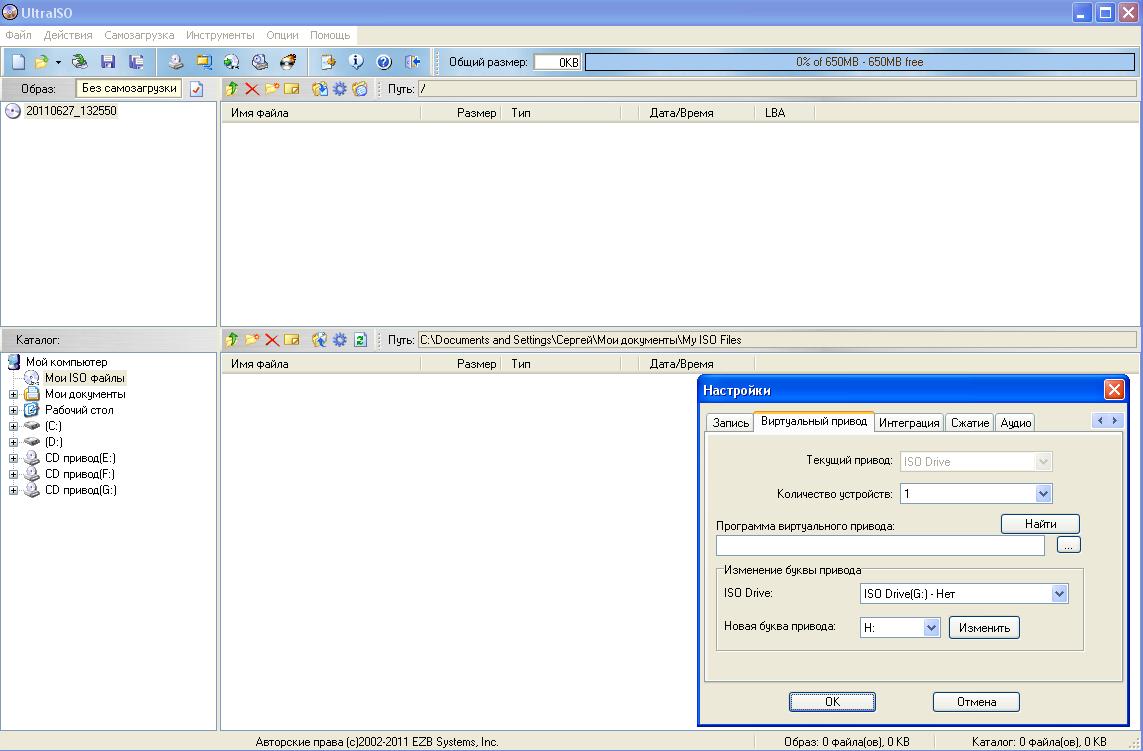Create a new image with the New icon
The width and height of the screenshot is (1143, 751).
click(x=18, y=62)
